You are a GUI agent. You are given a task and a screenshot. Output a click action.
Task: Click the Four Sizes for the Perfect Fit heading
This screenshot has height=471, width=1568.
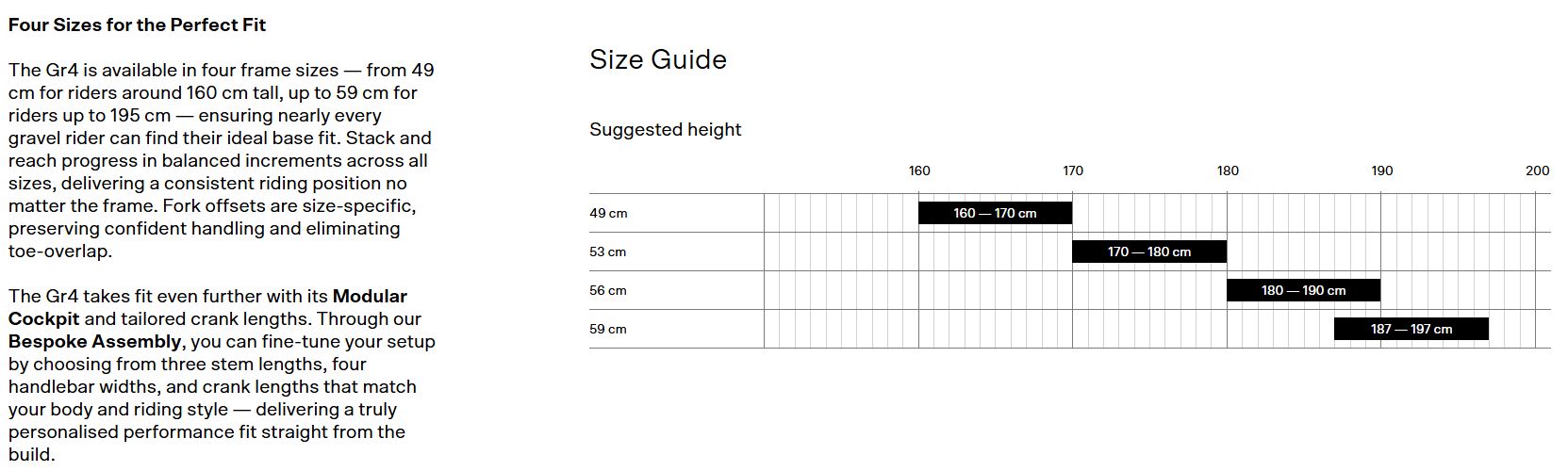pos(137,25)
